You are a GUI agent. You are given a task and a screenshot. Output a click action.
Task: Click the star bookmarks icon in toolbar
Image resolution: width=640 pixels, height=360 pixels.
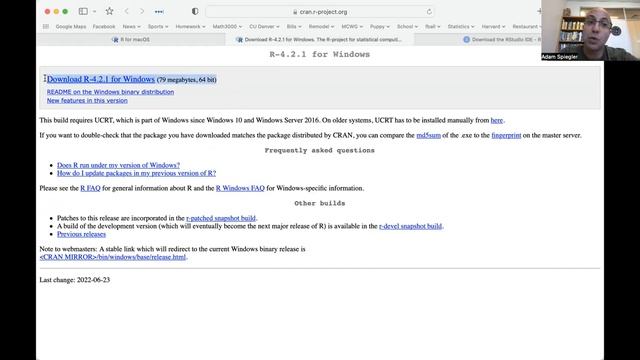click(x=109, y=11)
